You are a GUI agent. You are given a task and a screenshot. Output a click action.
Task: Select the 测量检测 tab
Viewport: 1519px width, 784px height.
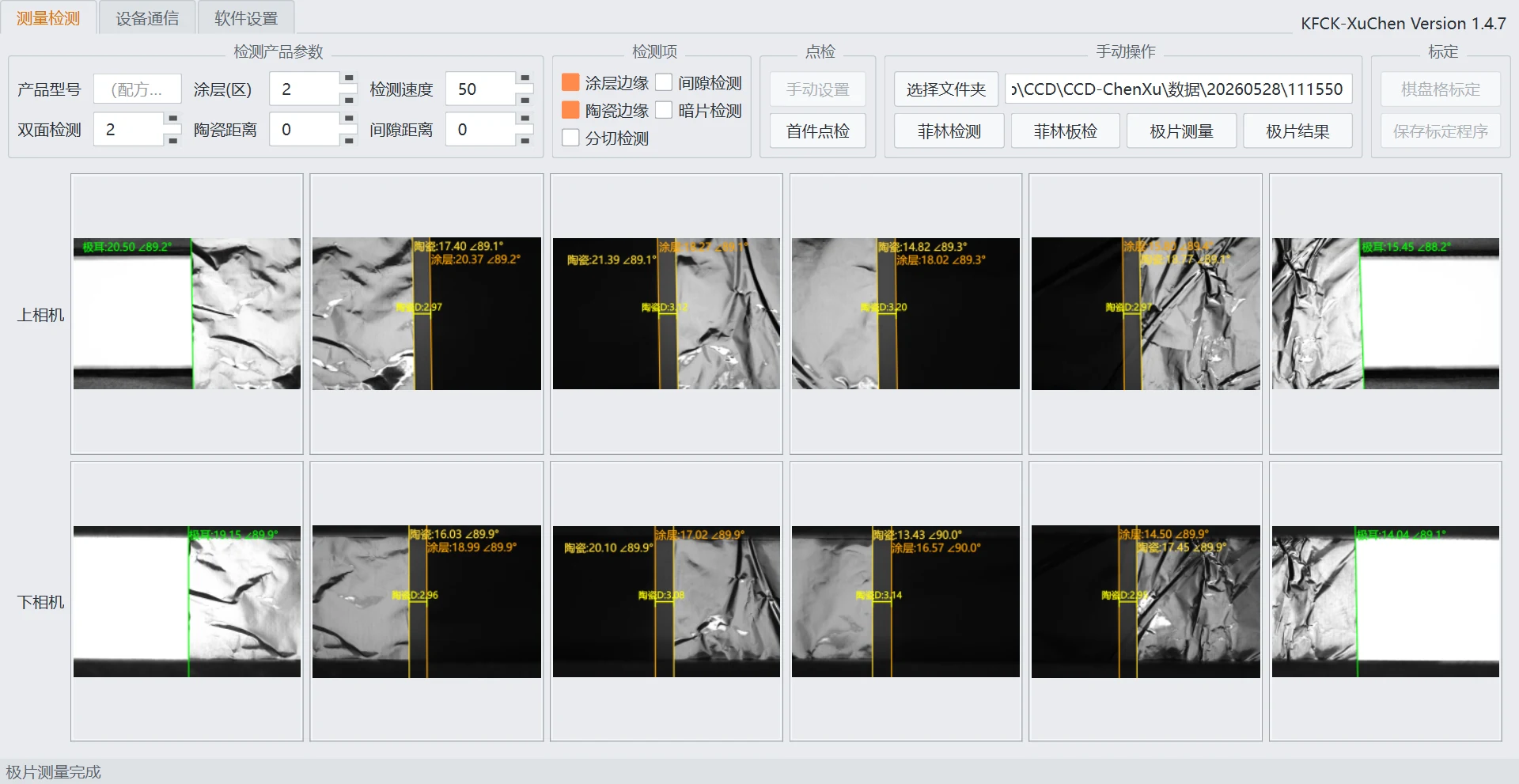pyautogui.click(x=48, y=17)
